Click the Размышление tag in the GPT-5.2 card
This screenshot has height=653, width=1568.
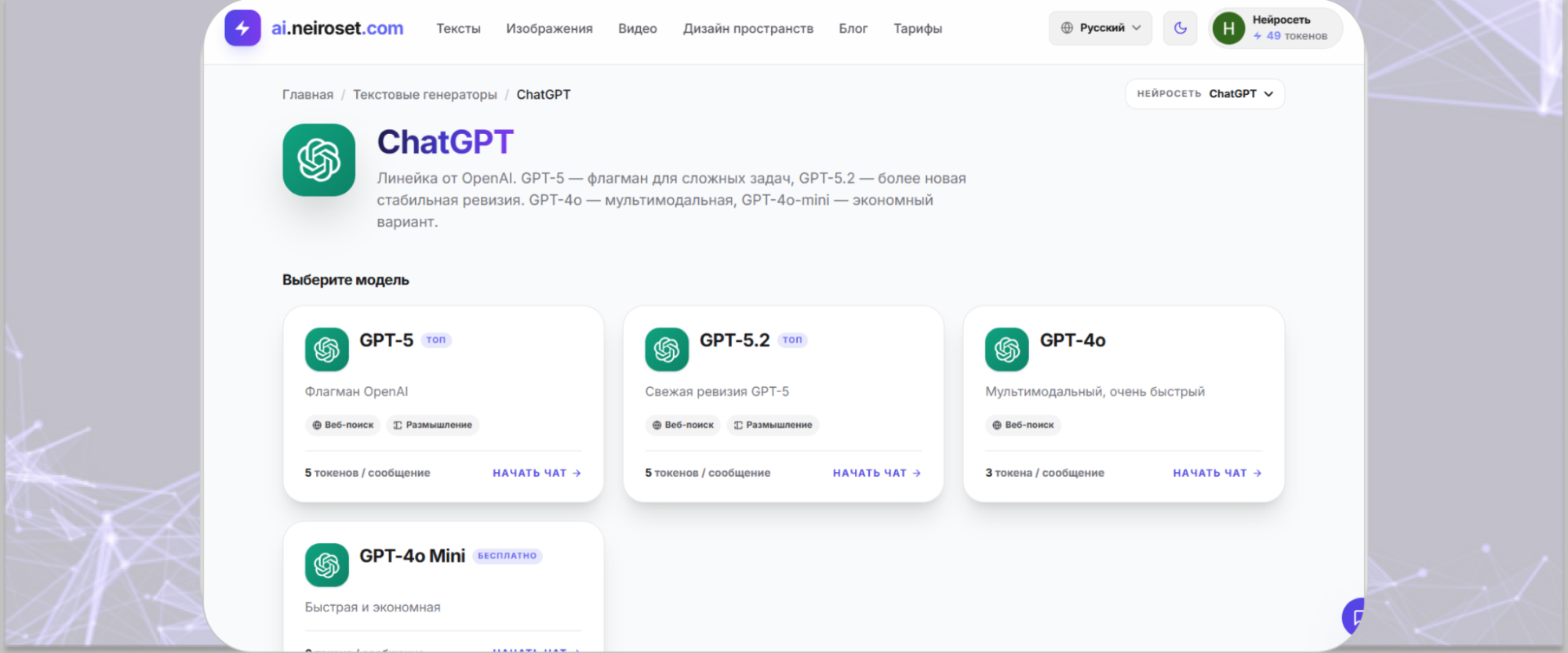[773, 425]
